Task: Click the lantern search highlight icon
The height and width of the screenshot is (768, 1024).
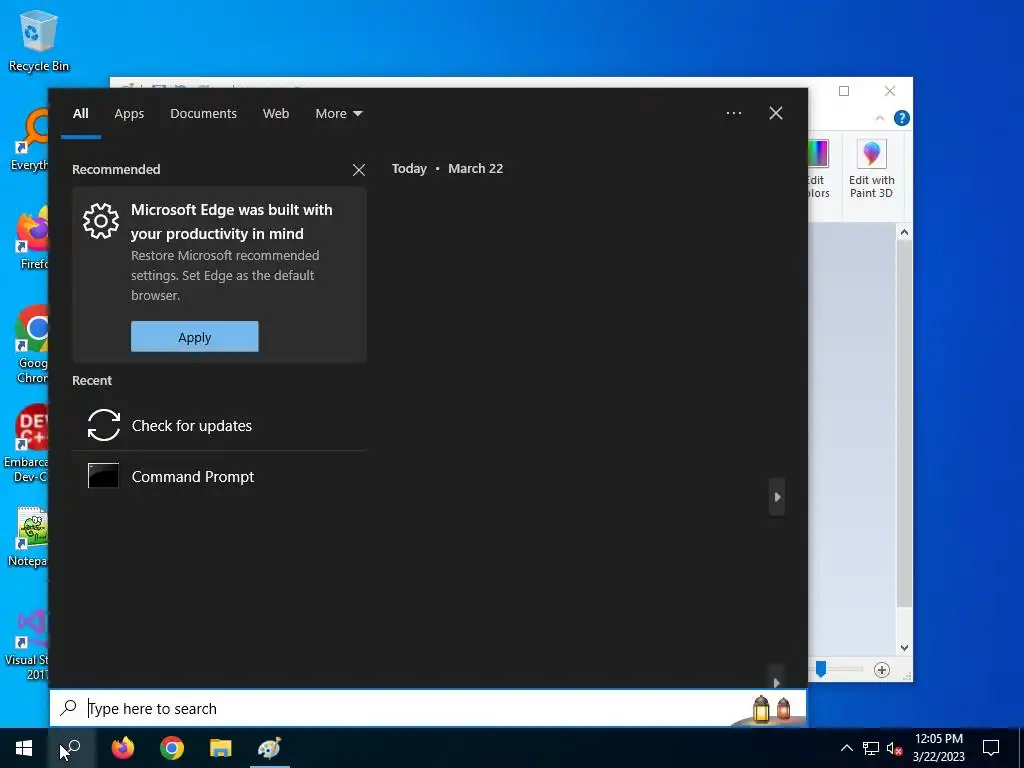Action: [771, 708]
